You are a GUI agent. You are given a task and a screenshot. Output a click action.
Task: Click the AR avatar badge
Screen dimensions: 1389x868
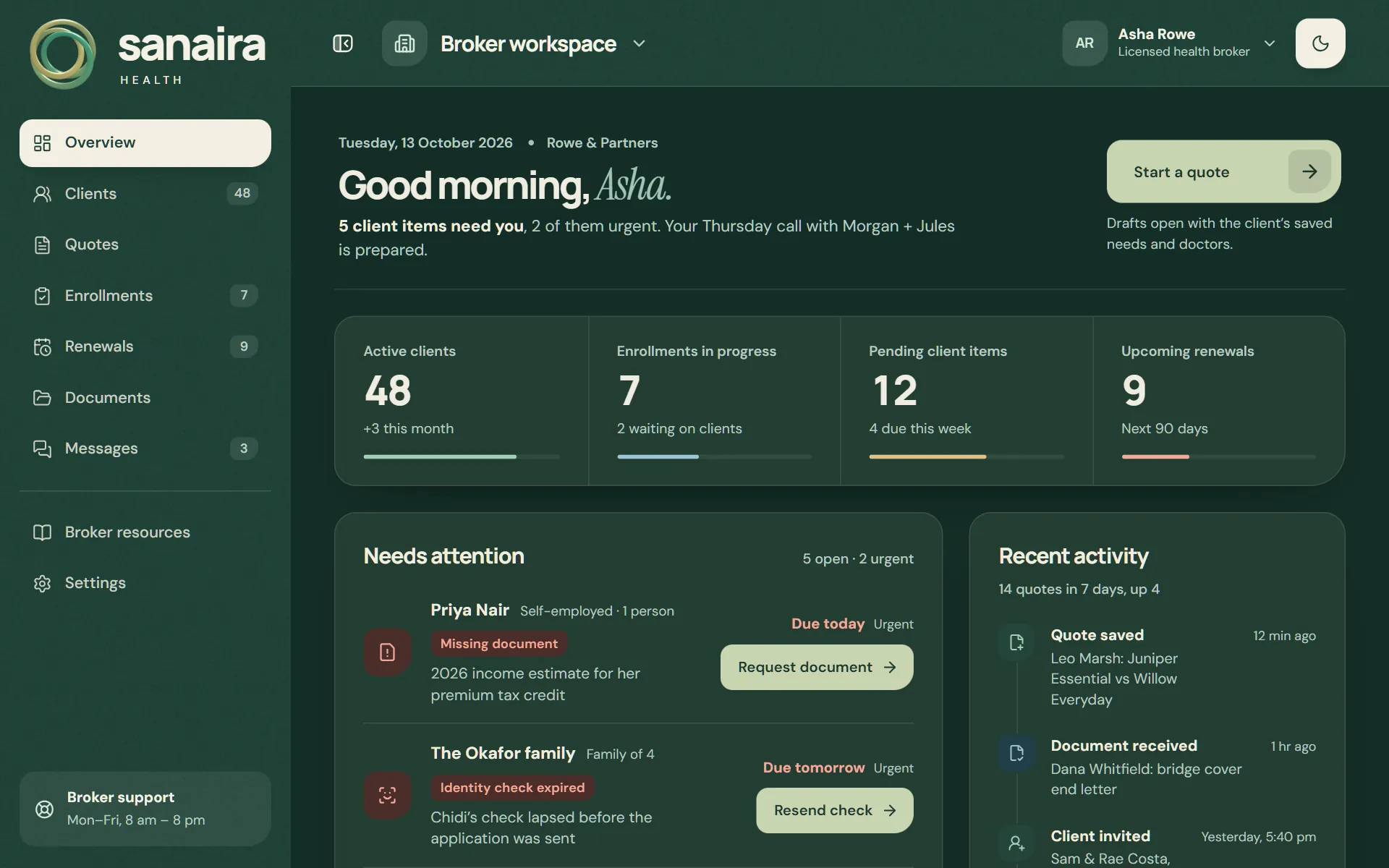[x=1084, y=43]
